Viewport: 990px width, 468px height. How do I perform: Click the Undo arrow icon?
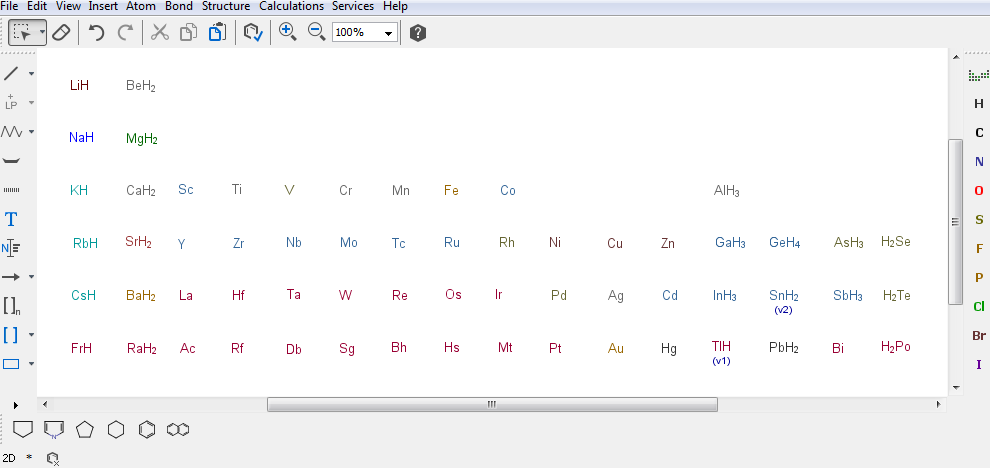click(96, 33)
